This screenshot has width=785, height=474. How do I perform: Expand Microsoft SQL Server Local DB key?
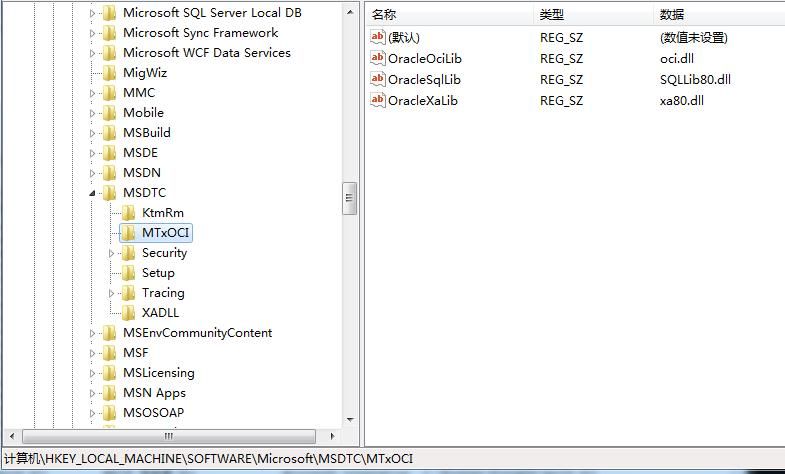(92, 13)
